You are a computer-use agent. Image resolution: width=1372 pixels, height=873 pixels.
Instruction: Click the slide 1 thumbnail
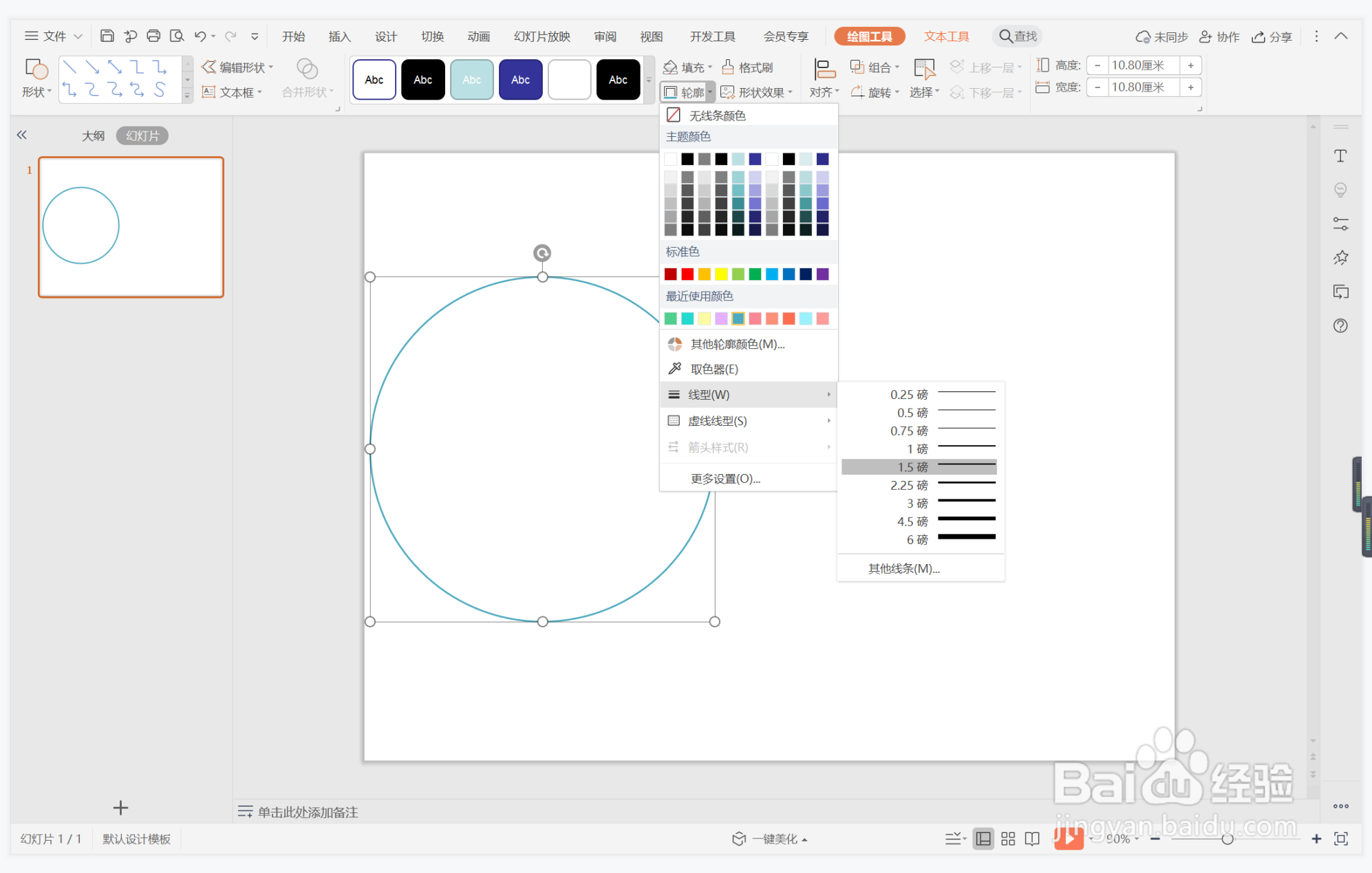coord(131,227)
